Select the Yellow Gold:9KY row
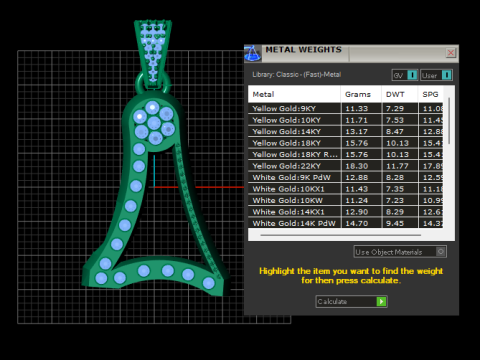 click(346, 108)
